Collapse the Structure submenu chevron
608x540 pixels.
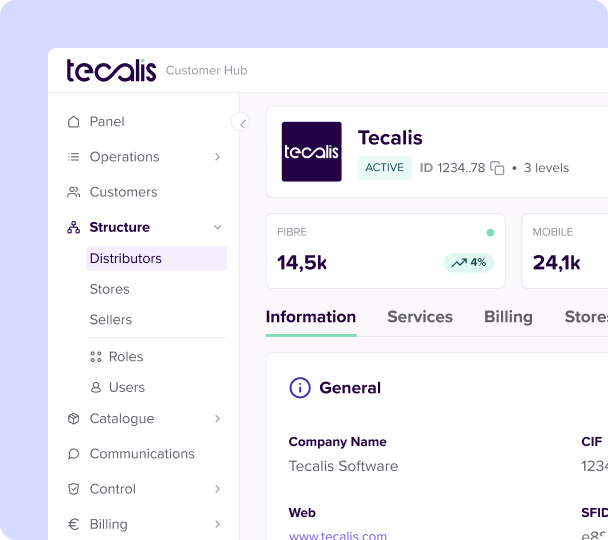(x=218, y=227)
